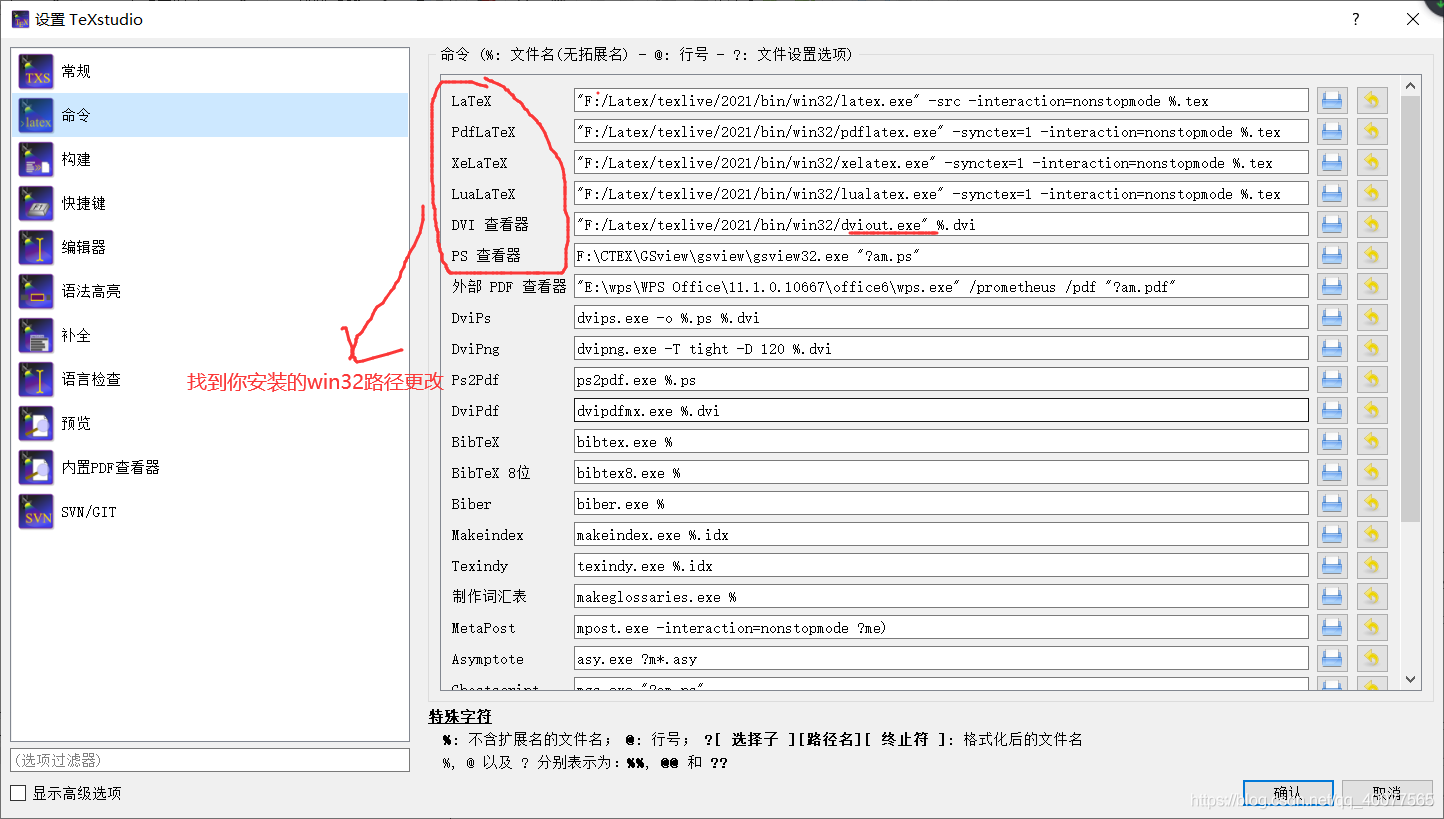Open 语法高亮 settings page
Screen dimensions: 1444x819
click(210, 291)
